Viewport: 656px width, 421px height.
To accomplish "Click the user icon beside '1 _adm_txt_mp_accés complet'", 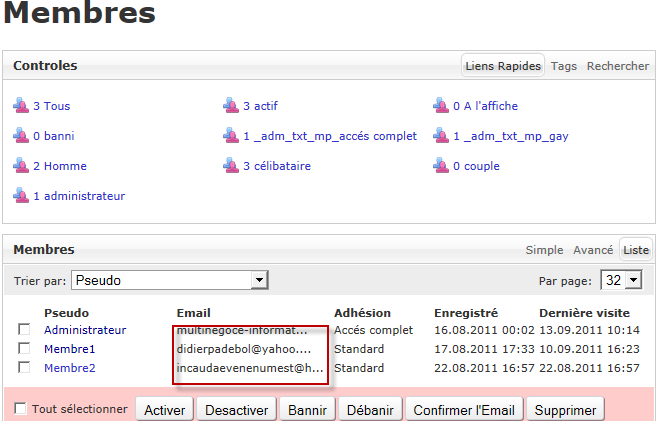I will [x=231, y=136].
